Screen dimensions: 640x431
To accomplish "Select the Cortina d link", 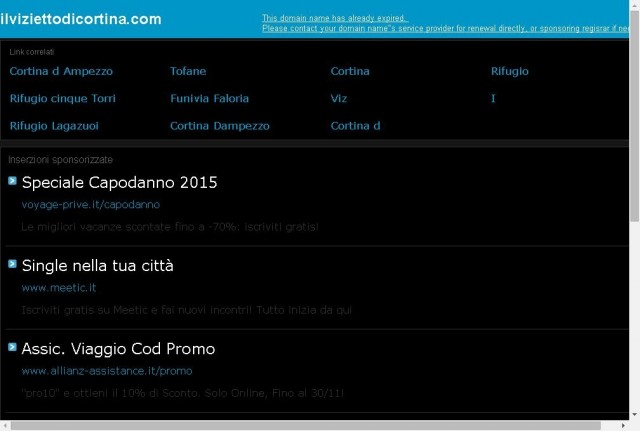I will point(356,126).
